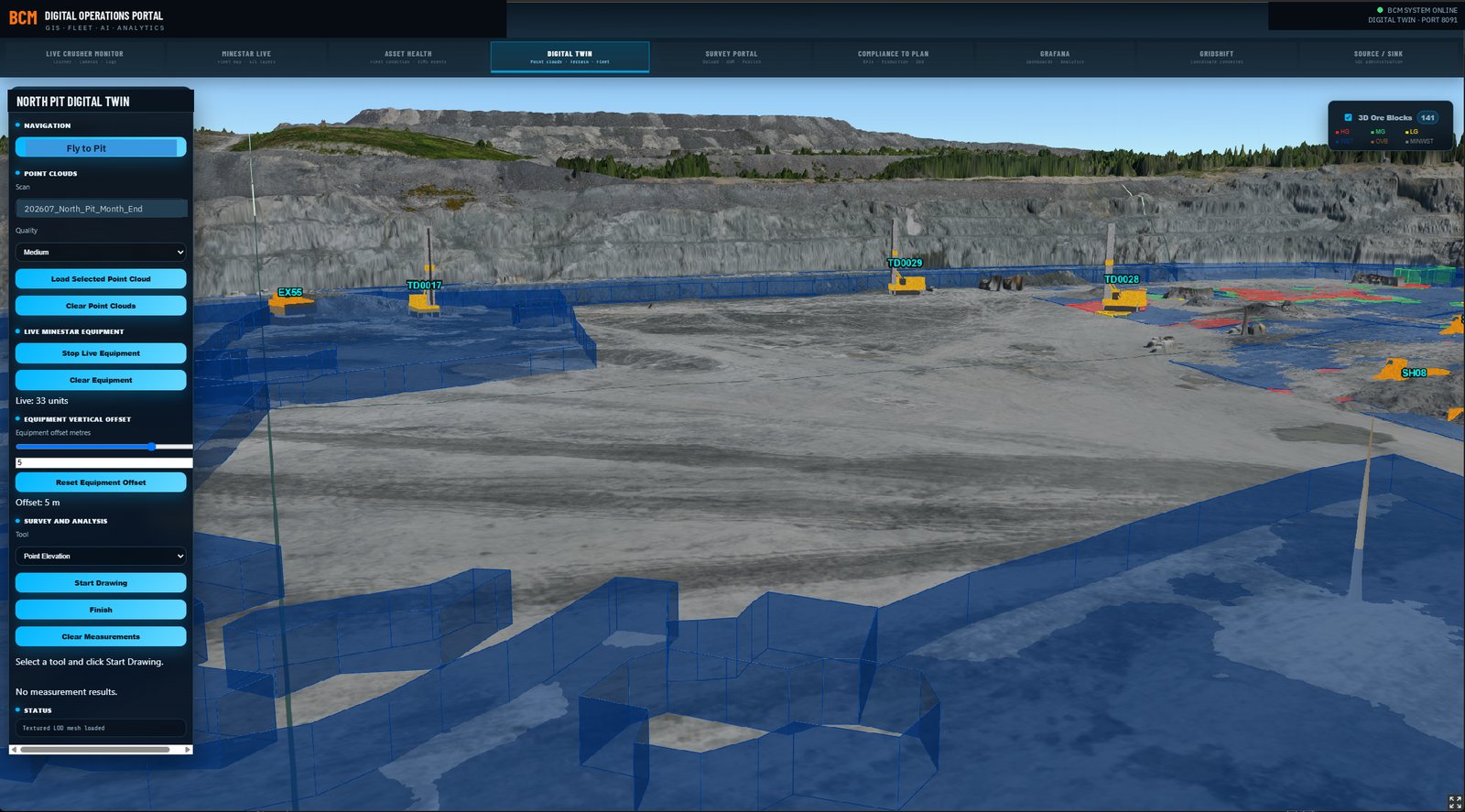
Task: Click the MG legend color marker
Action: [1373, 132]
